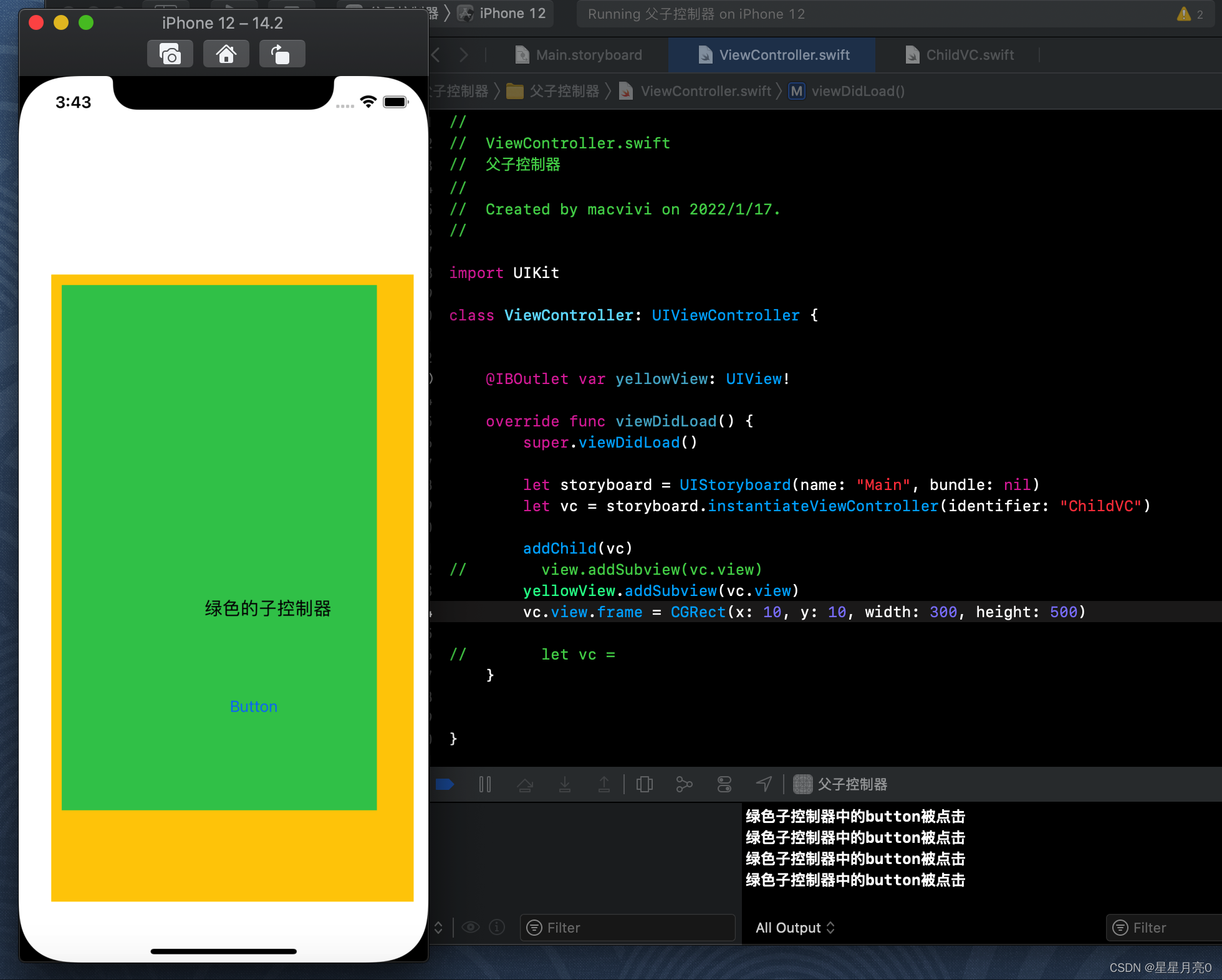Image resolution: width=1222 pixels, height=980 pixels.
Task: Click the home button icon in simulator toolbar
Action: pos(224,54)
